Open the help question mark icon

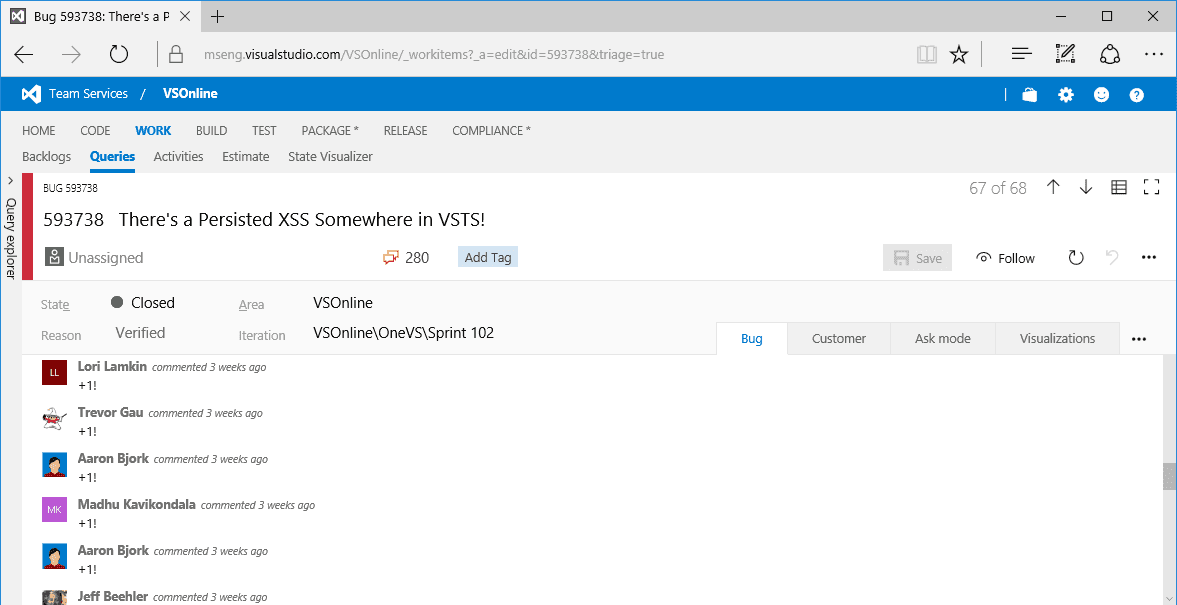[1136, 95]
